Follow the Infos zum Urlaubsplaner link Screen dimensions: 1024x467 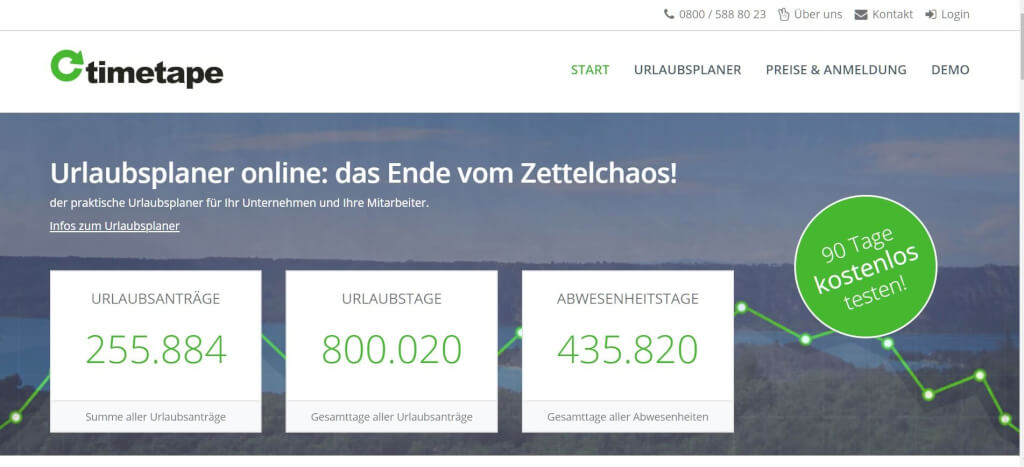point(114,226)
